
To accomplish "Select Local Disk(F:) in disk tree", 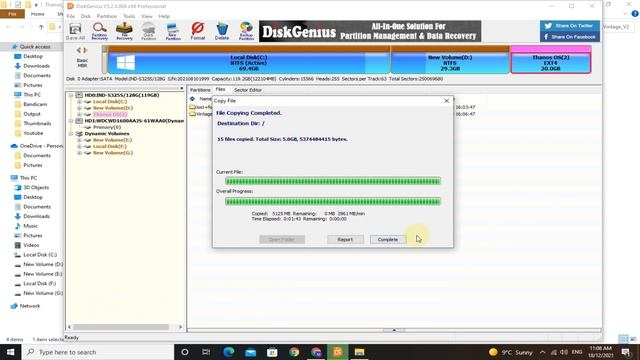I will click(109, 147).
